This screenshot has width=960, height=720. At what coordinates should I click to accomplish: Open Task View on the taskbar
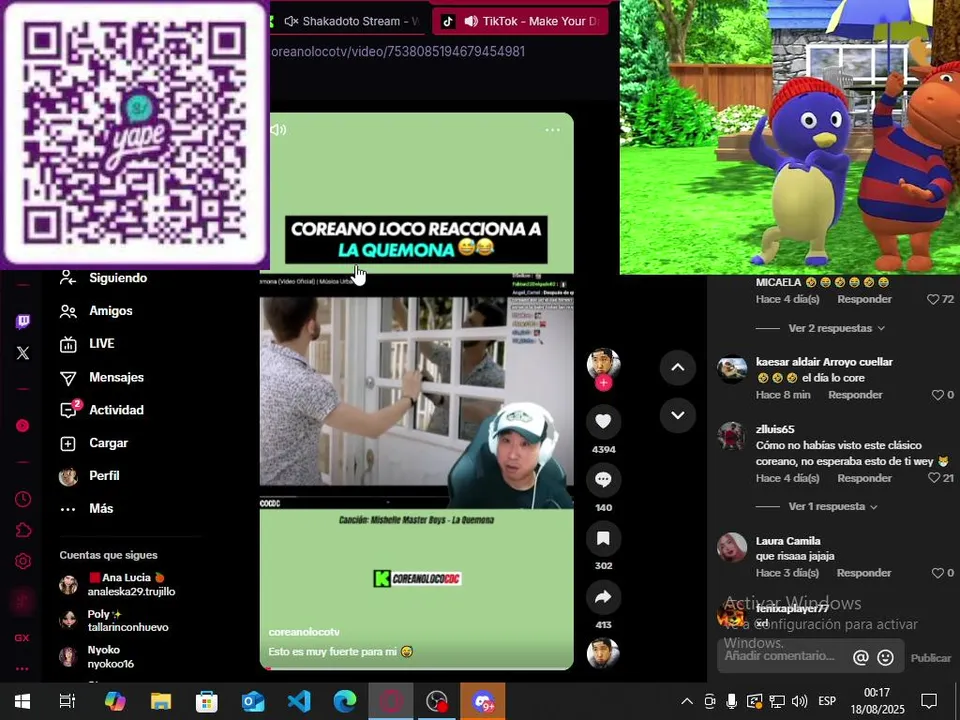(67, 701)
